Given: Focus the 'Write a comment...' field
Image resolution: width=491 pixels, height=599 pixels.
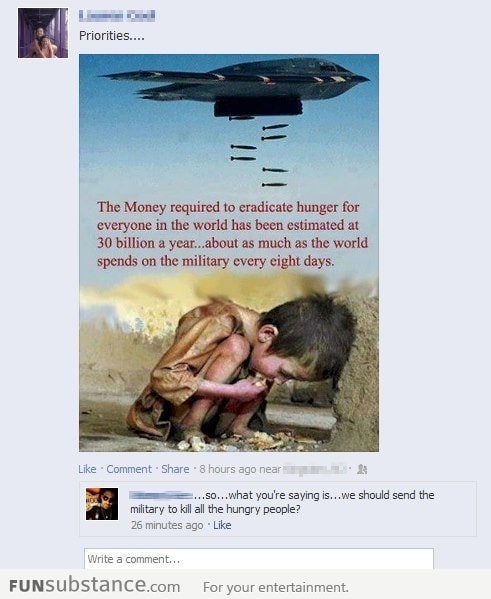Looking at the screenshot, I should pyautogui.click(x=259, y=559).
